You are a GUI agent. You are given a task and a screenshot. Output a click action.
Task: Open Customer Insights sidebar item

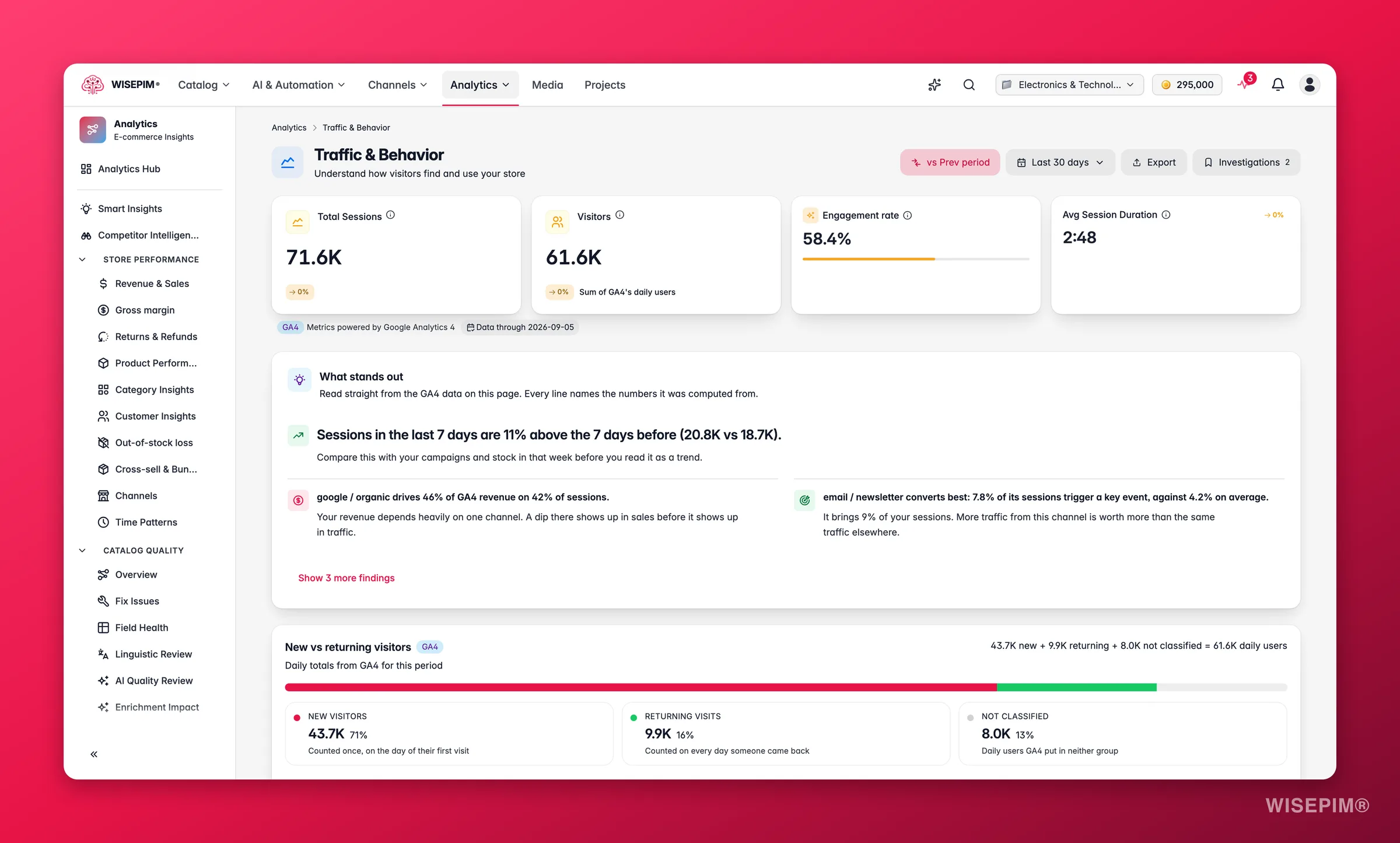(x=157, y=416)
